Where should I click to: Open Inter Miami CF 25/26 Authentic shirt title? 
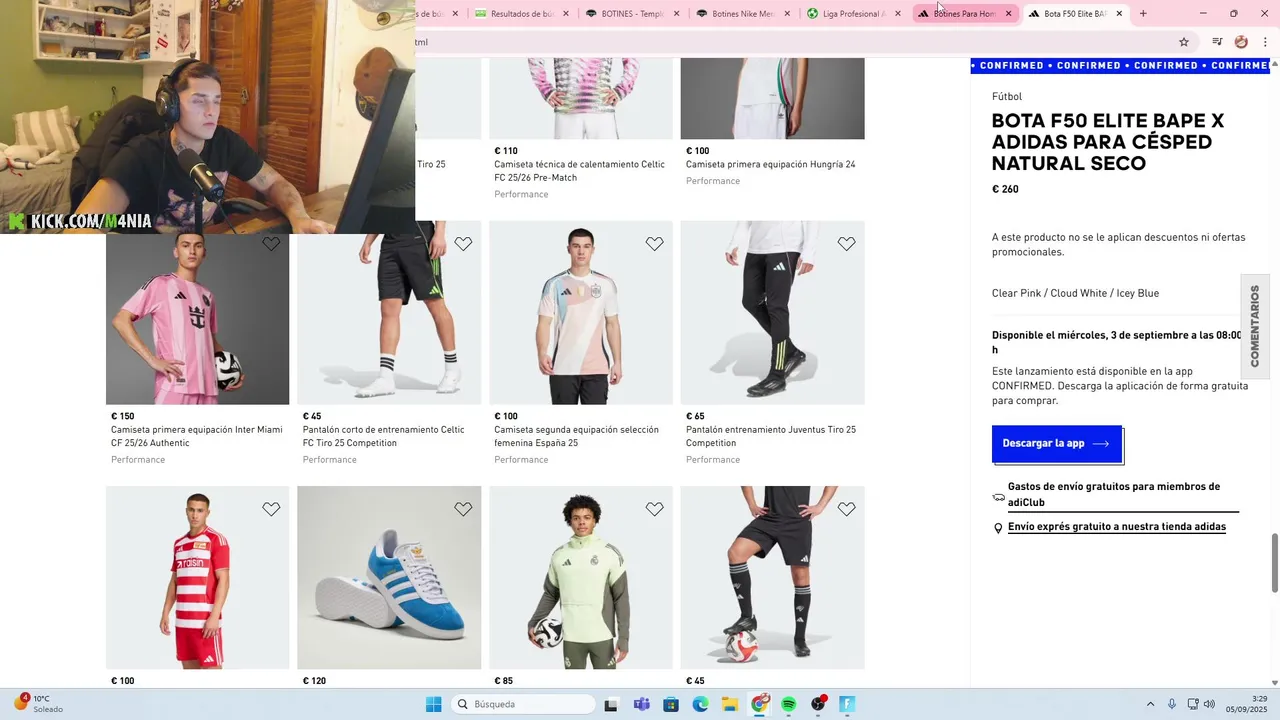click(197, 436)
